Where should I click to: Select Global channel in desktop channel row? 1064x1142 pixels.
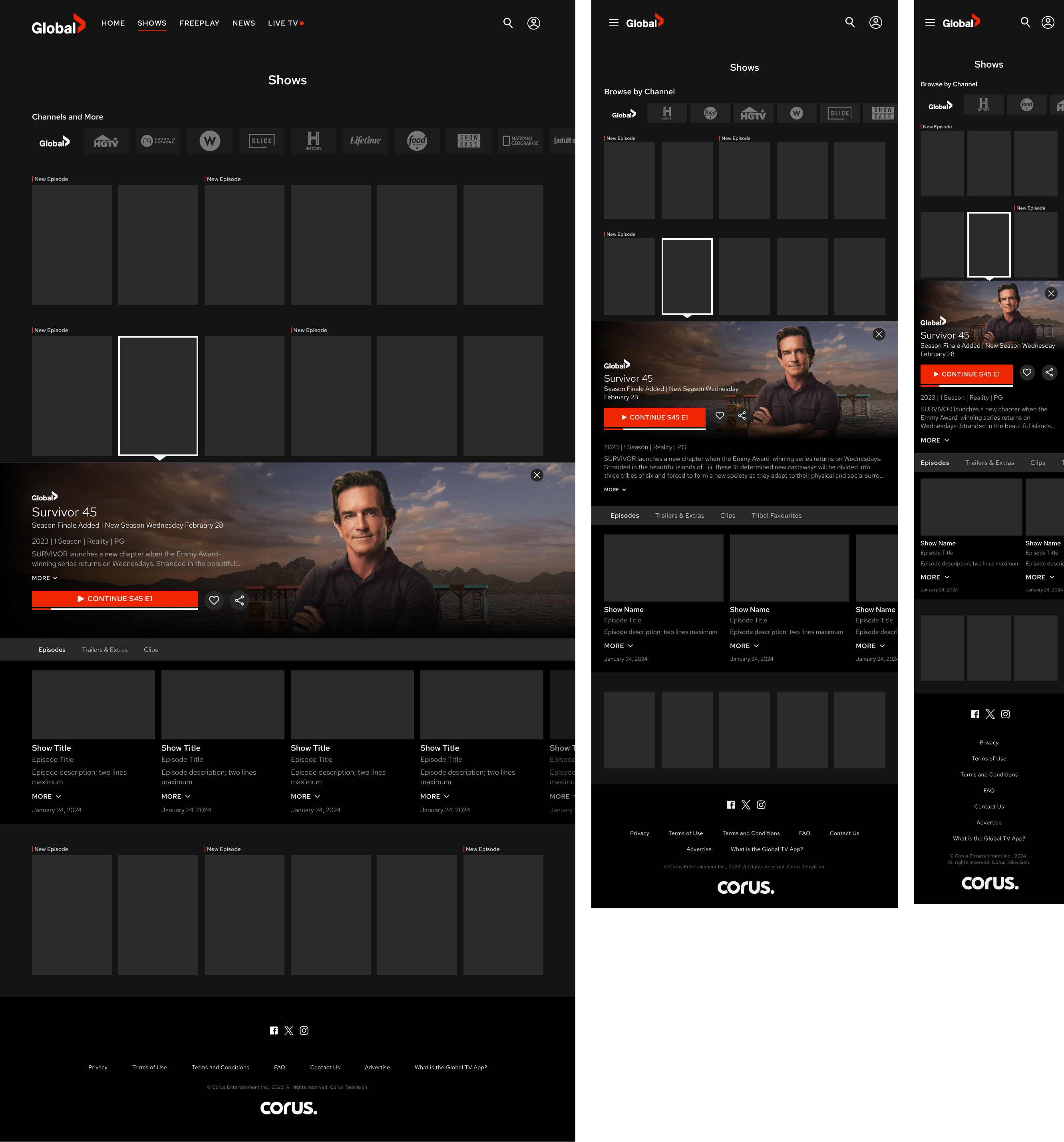coord(55,141)
